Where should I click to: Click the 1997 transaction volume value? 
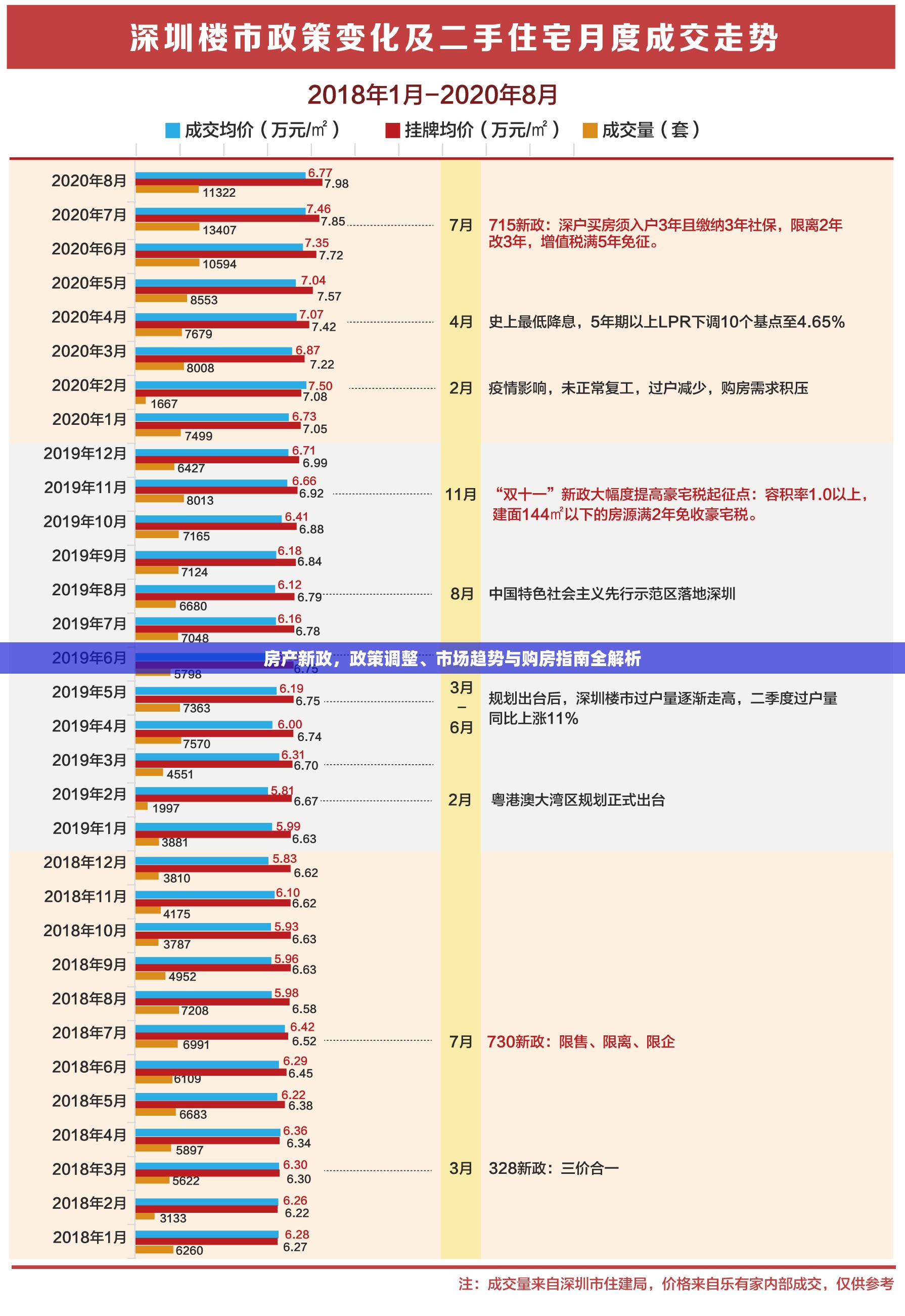pyautogui.click(x=165, y=808)
